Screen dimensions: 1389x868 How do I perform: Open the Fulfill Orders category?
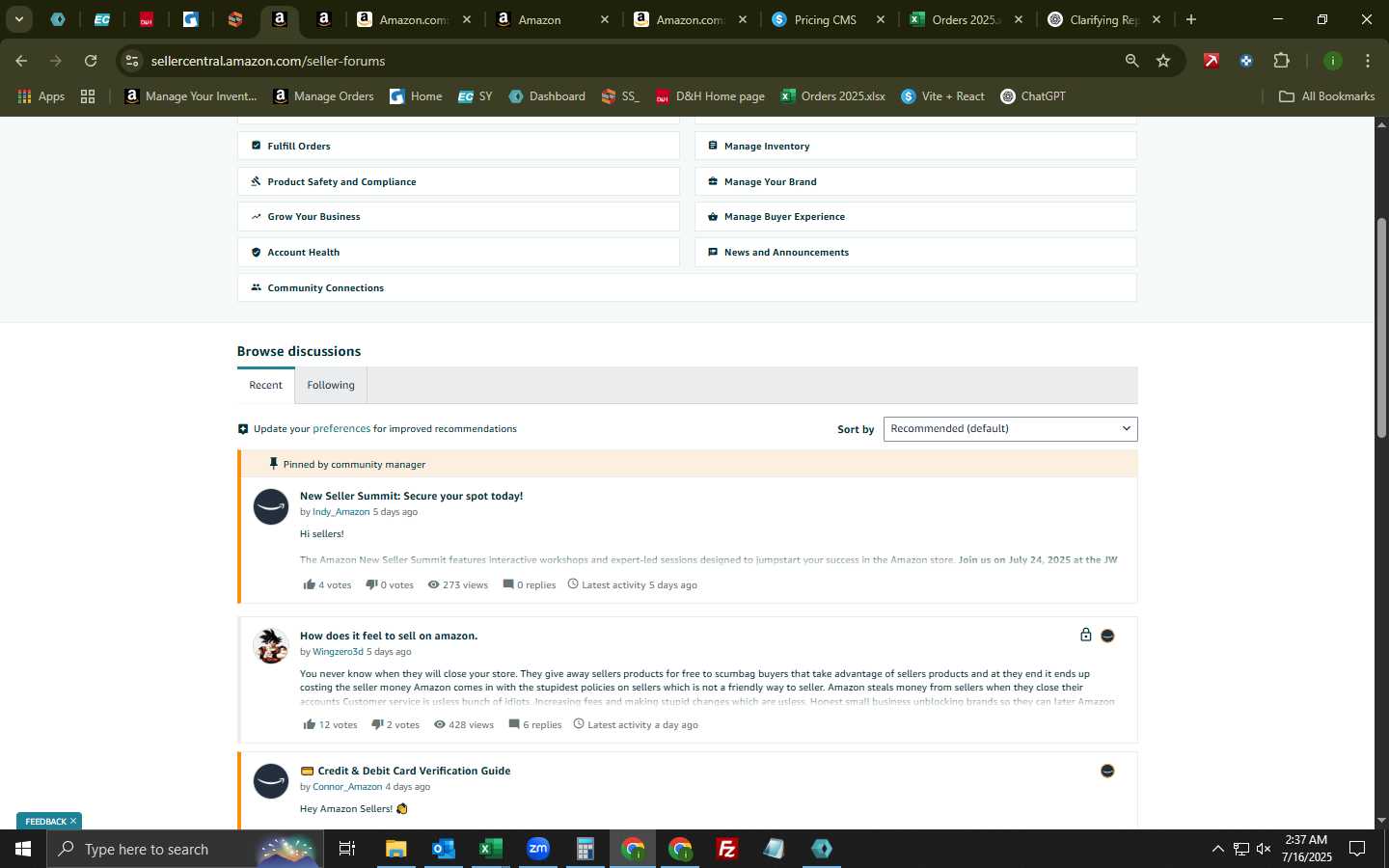[458, 146]
